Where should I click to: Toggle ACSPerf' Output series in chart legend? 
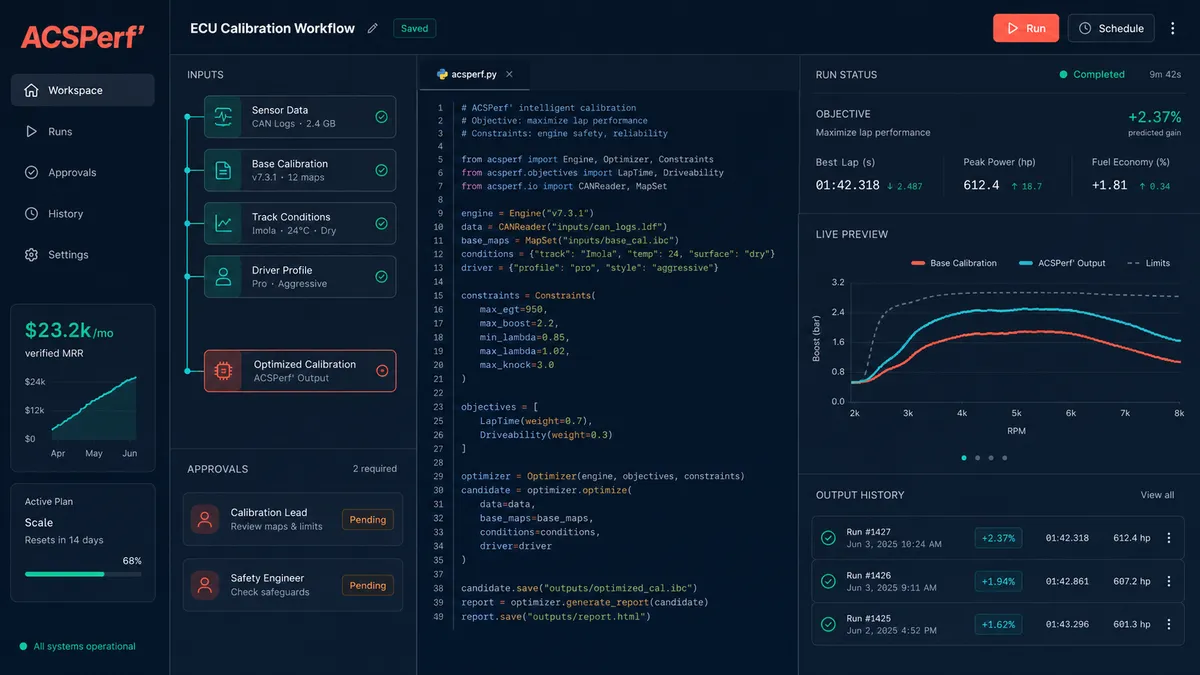[1062, 263]
